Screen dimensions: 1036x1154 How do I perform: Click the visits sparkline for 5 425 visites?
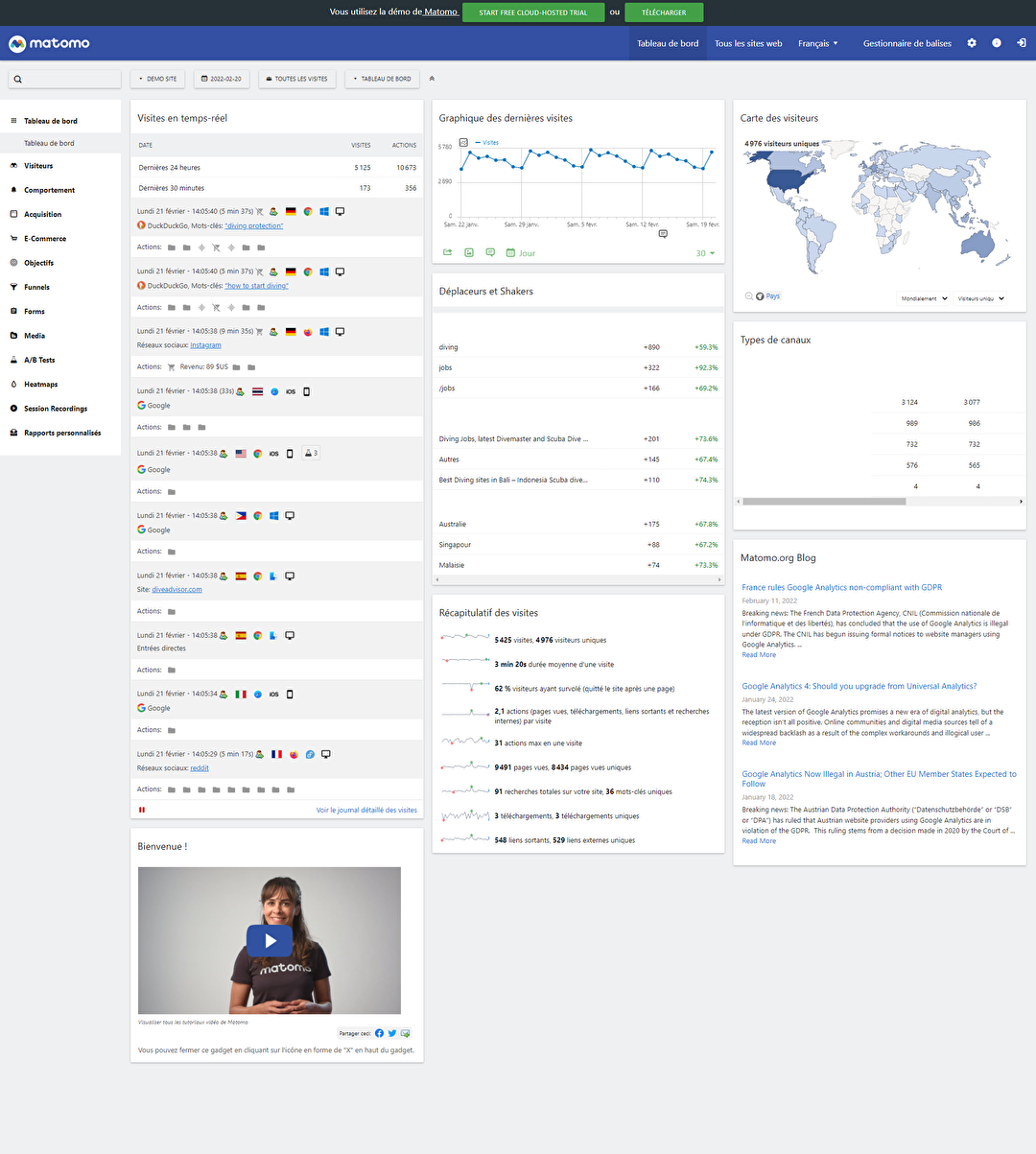pyautogui.click(x=465, y=637)
